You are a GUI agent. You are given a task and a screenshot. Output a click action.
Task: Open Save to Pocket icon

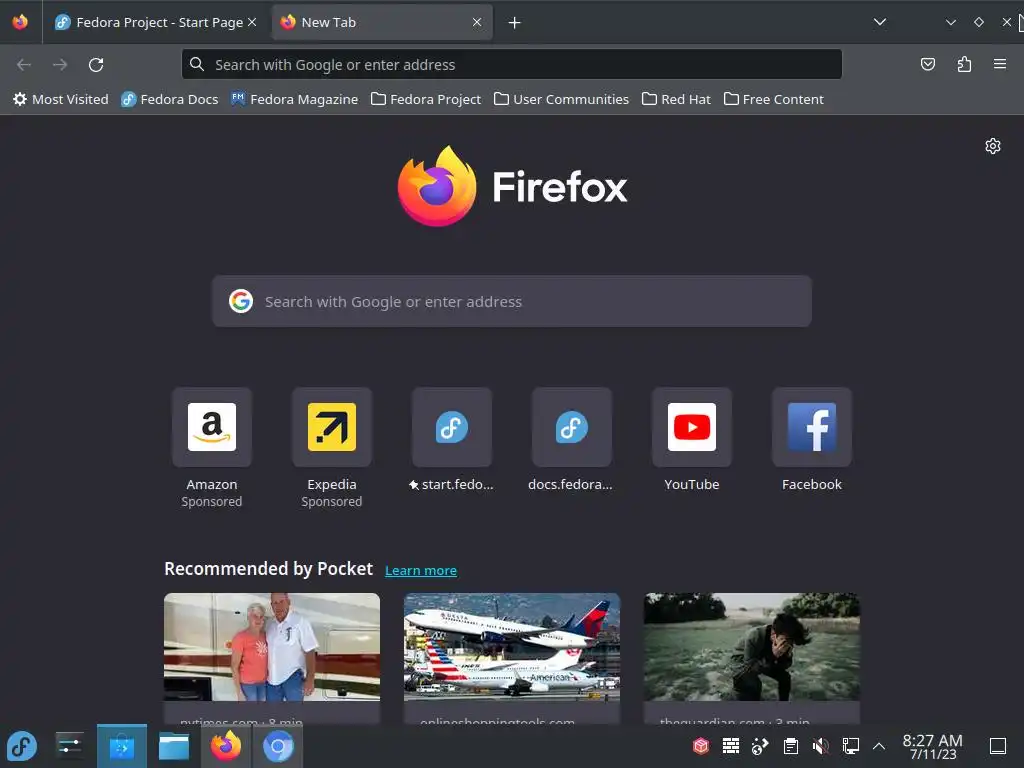coord(928,64)
